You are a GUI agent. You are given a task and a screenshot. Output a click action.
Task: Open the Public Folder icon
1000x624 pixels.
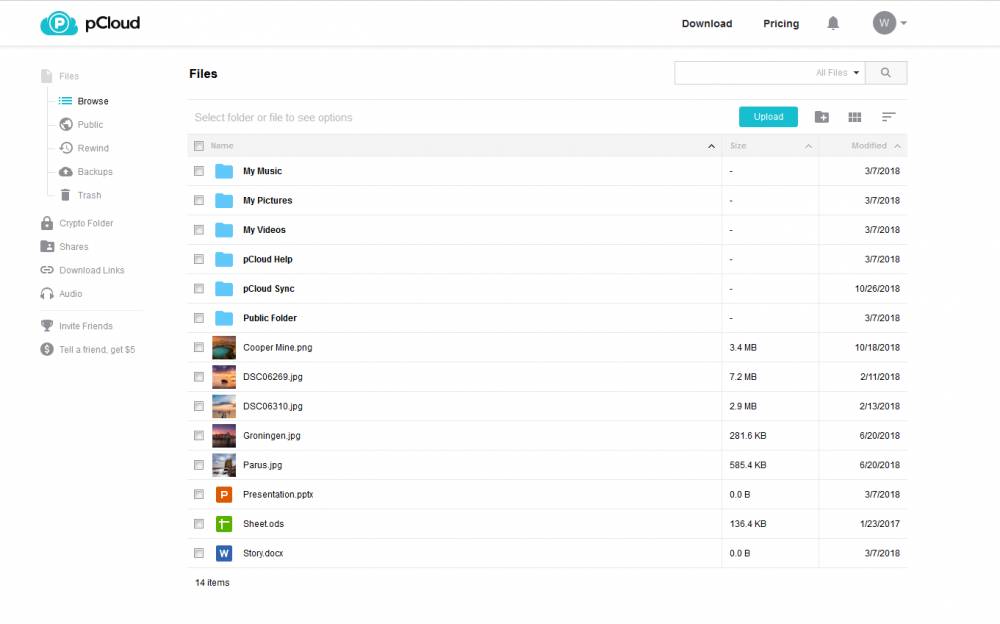coord(224,318)
